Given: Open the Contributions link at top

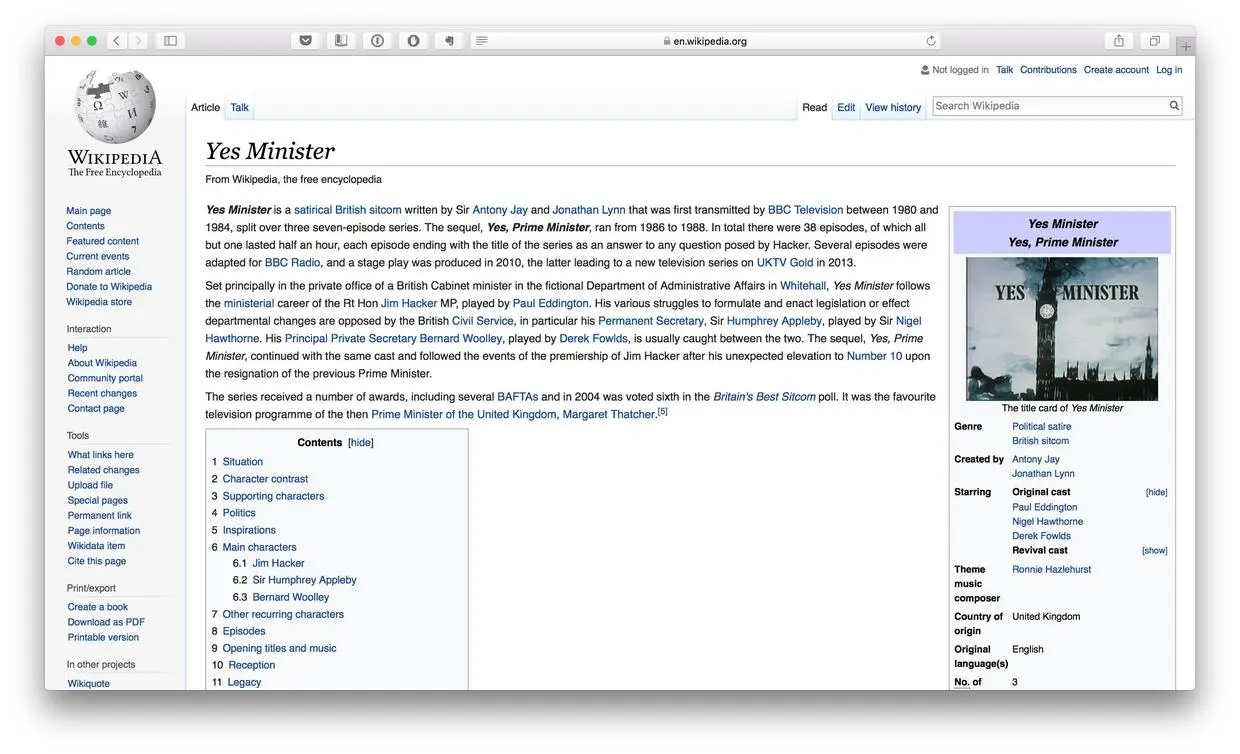Looking at the screenshot, I should pyautogui.click(x=1048, y=70).
